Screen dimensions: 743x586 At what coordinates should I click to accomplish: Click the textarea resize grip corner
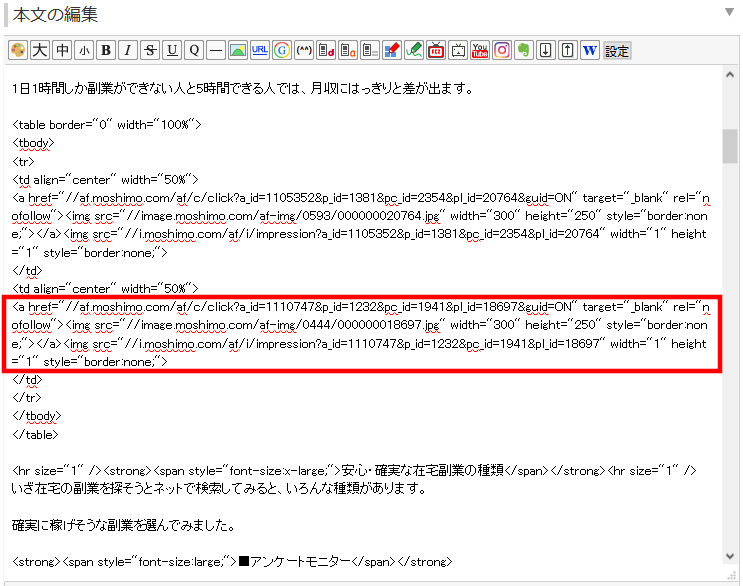pyautogui.click(x=732, y=576)
